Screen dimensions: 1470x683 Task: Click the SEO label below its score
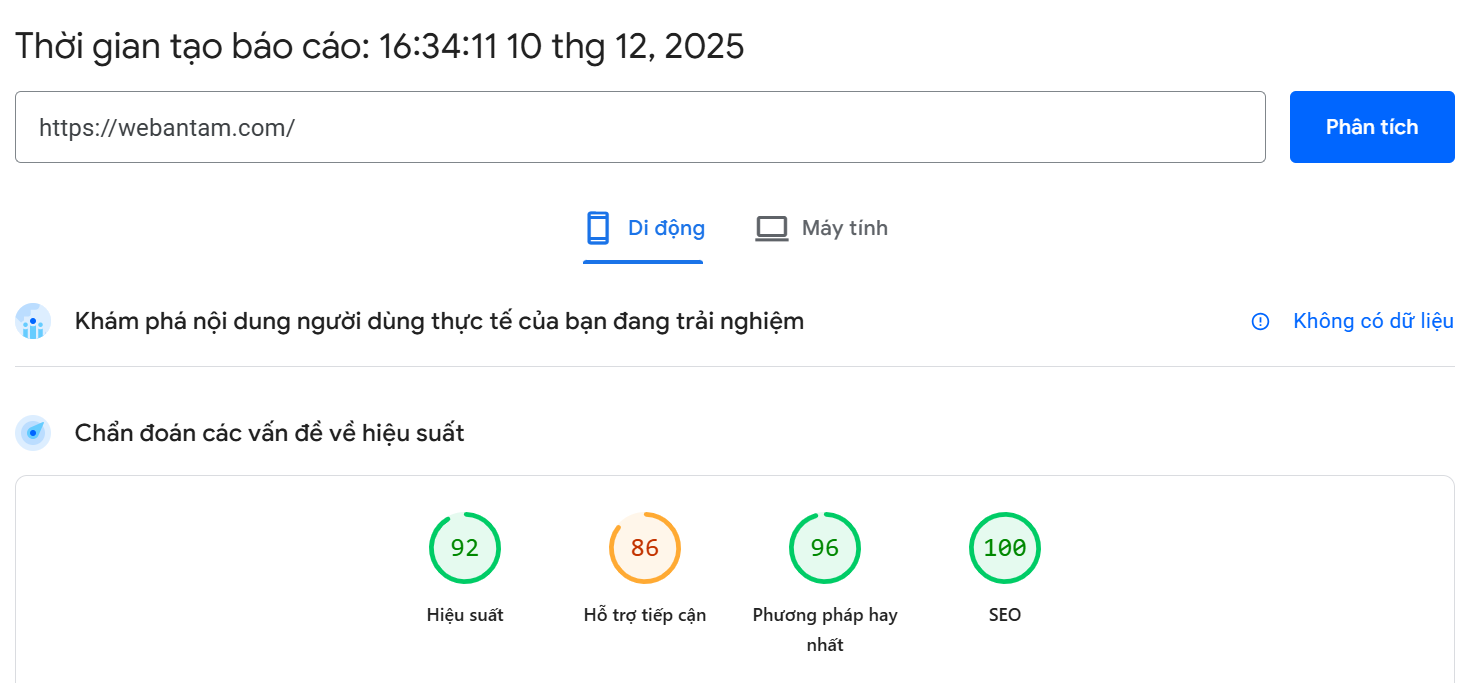[x=1005, y=615]
